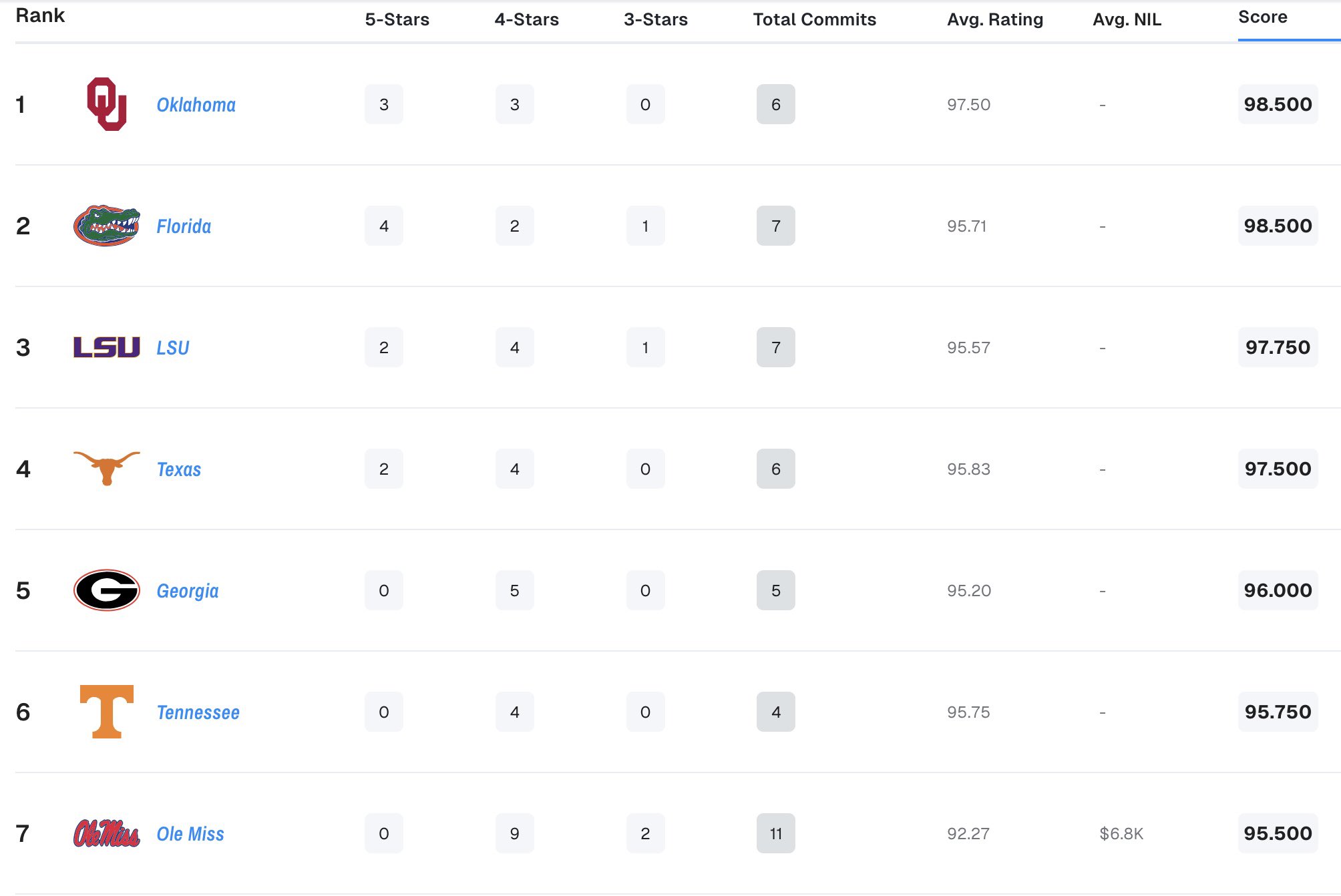Screen dimensions: 1341x896
Task: Open the Tennessee team link
Action: tap(198, 712)
